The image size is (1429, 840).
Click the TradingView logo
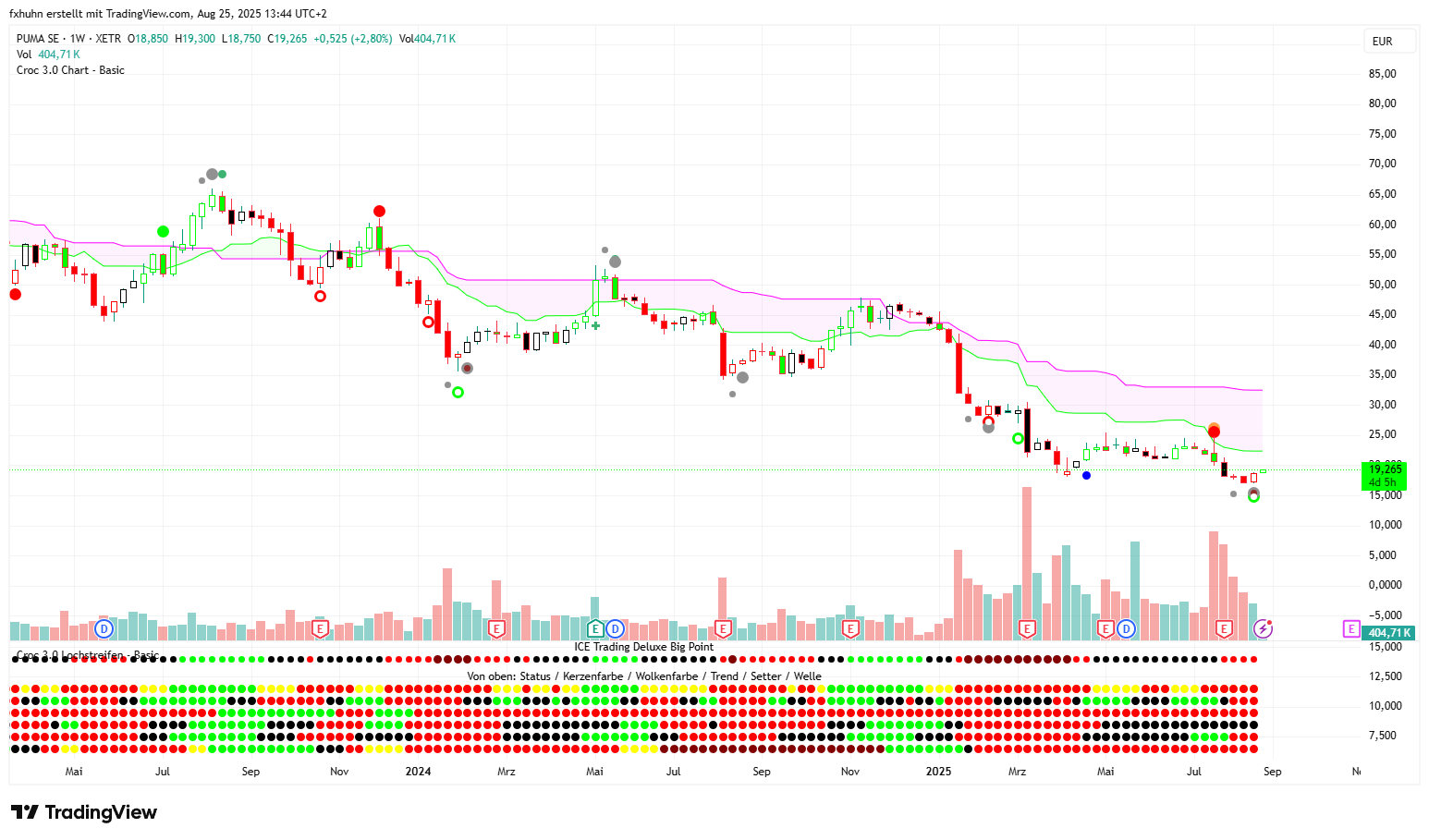point(84,812)
